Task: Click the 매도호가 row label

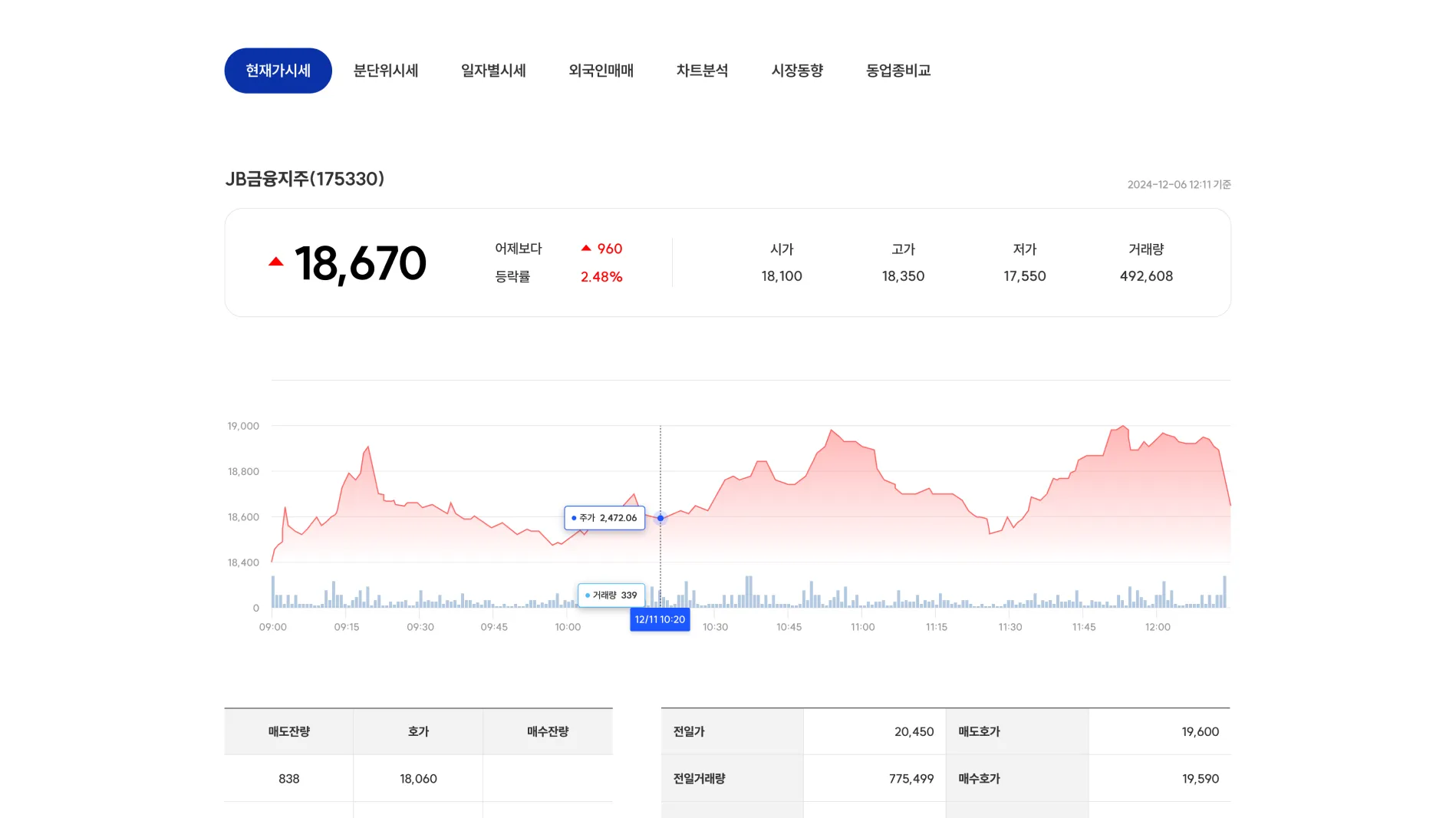Action: point(980,732)
